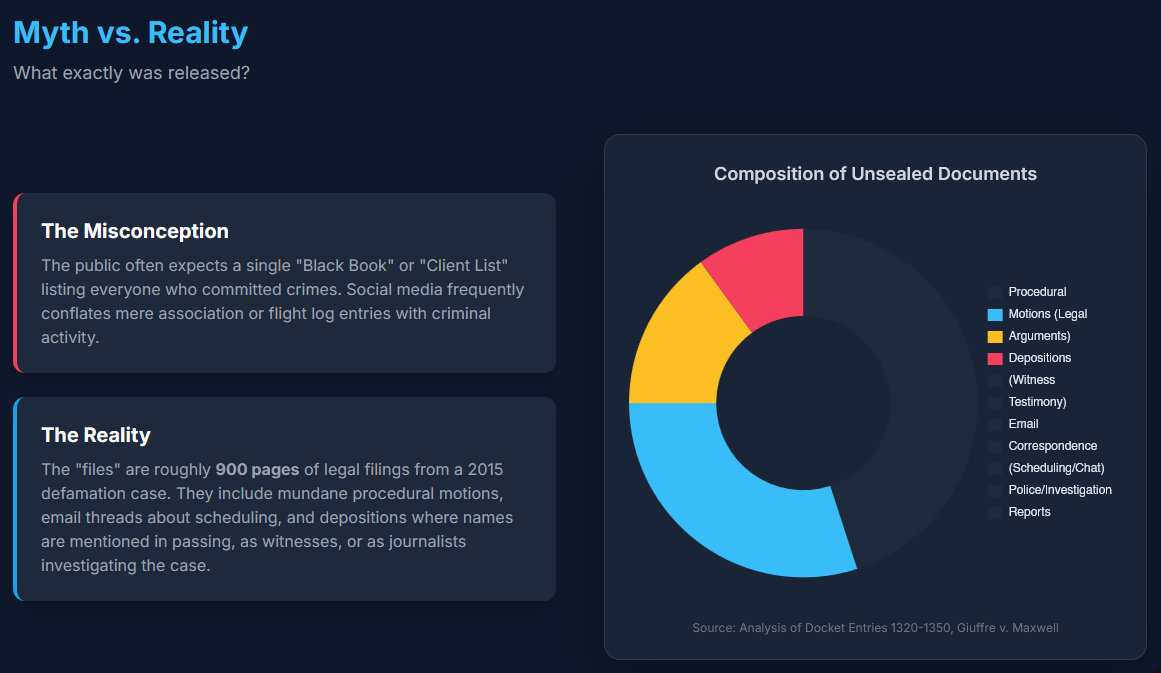The image size is (1161, 673).
Task: Toggle the Depositions legend label
Action: [1039, 358]
